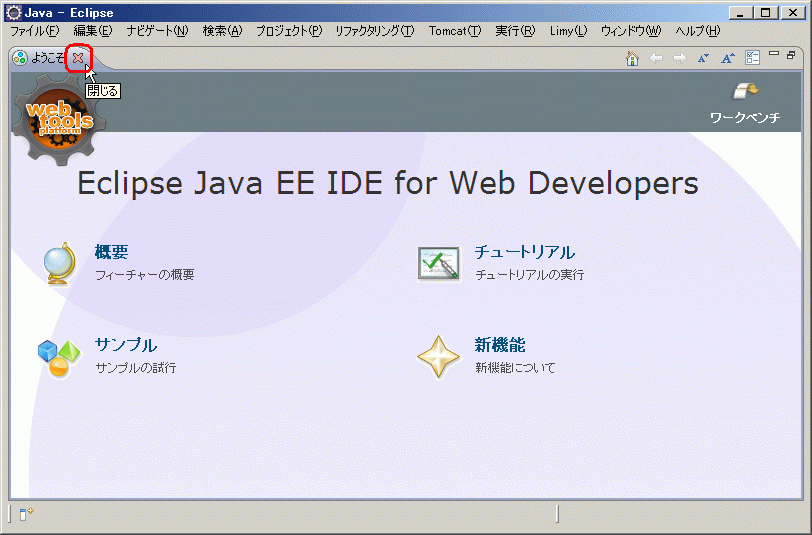Go to ワークベンチ workbench icon
This screenshot has width=812, height=535.
(745, 91)
